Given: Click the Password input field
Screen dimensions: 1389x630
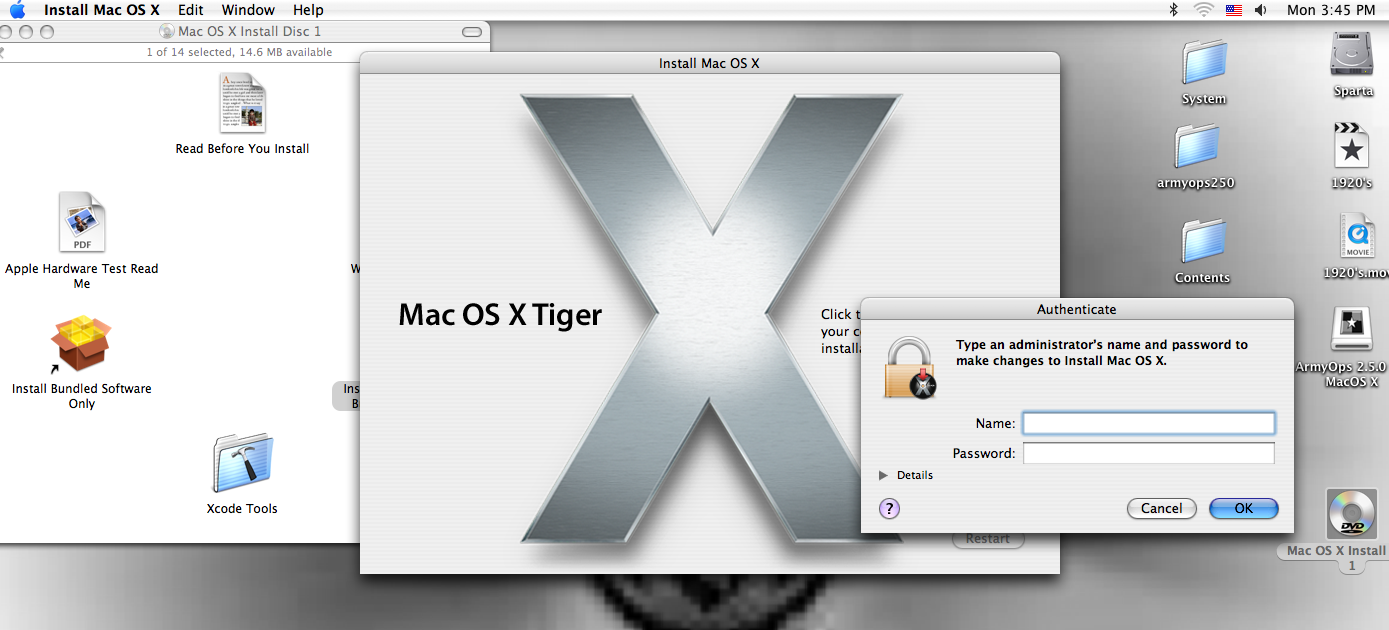Looking at the screenshot, I should click(x=1148, y=453).
